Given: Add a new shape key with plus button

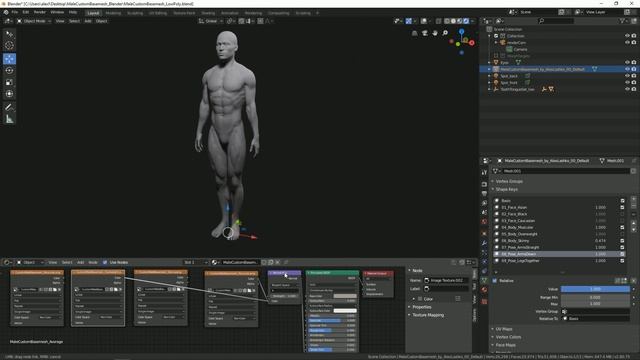Looking at the screenshot, I should click(x=633, y=200).
